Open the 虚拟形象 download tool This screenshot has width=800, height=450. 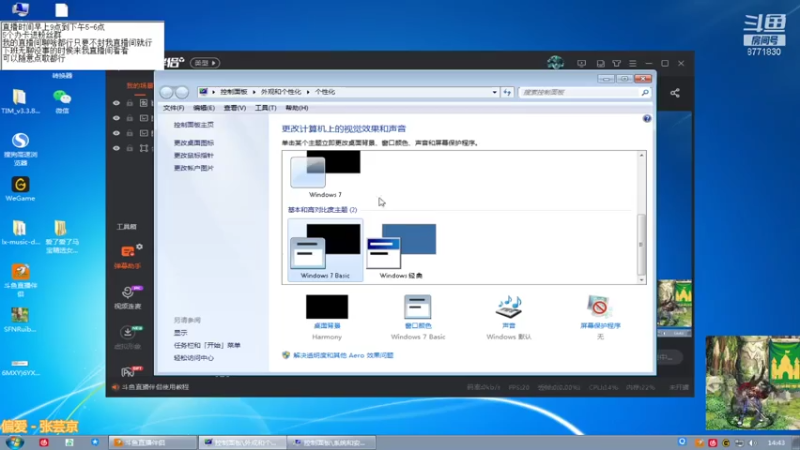point(128,337)
